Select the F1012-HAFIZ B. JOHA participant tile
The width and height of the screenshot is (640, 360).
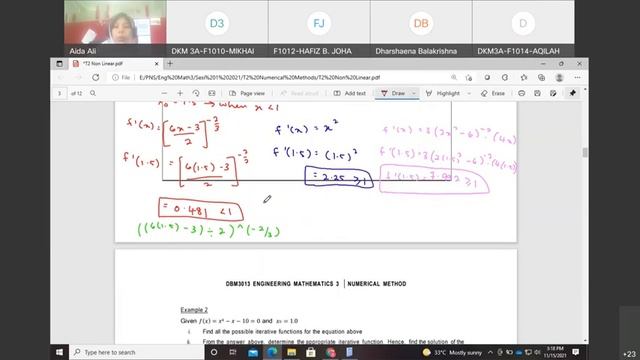coord(319,28)
